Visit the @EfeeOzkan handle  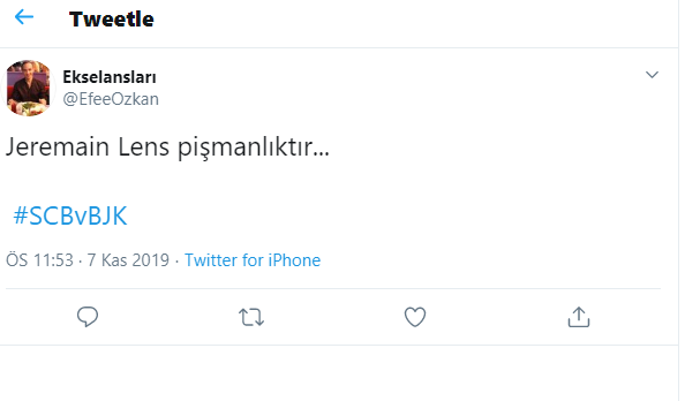pos(110,99)
